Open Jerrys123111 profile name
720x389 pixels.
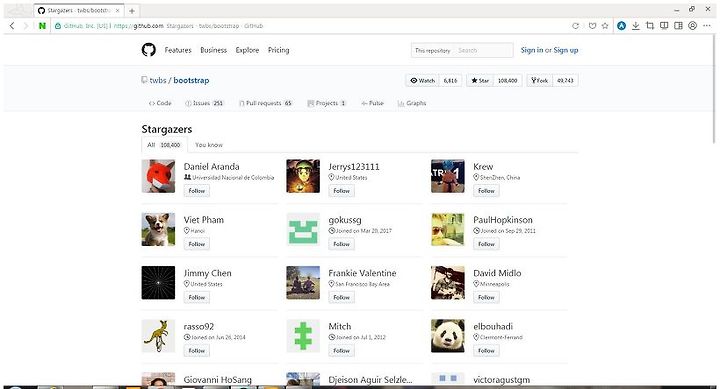tap(354, 167)
